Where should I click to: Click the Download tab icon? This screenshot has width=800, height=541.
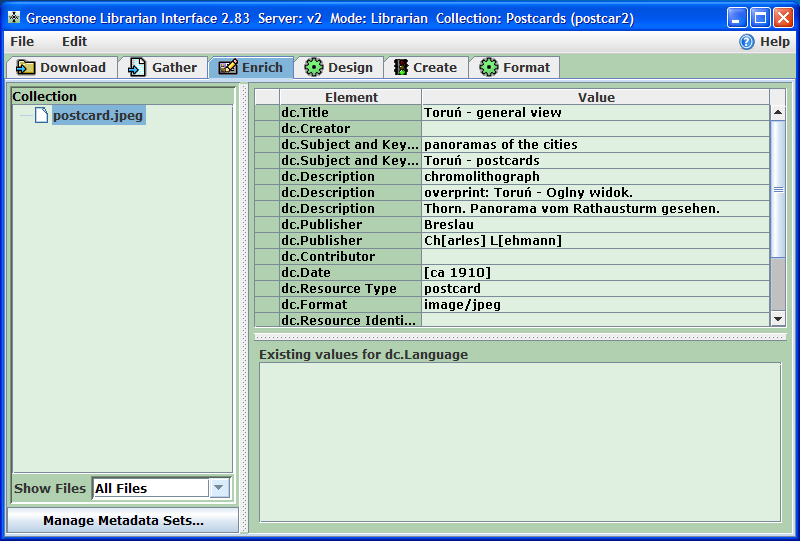25,67
